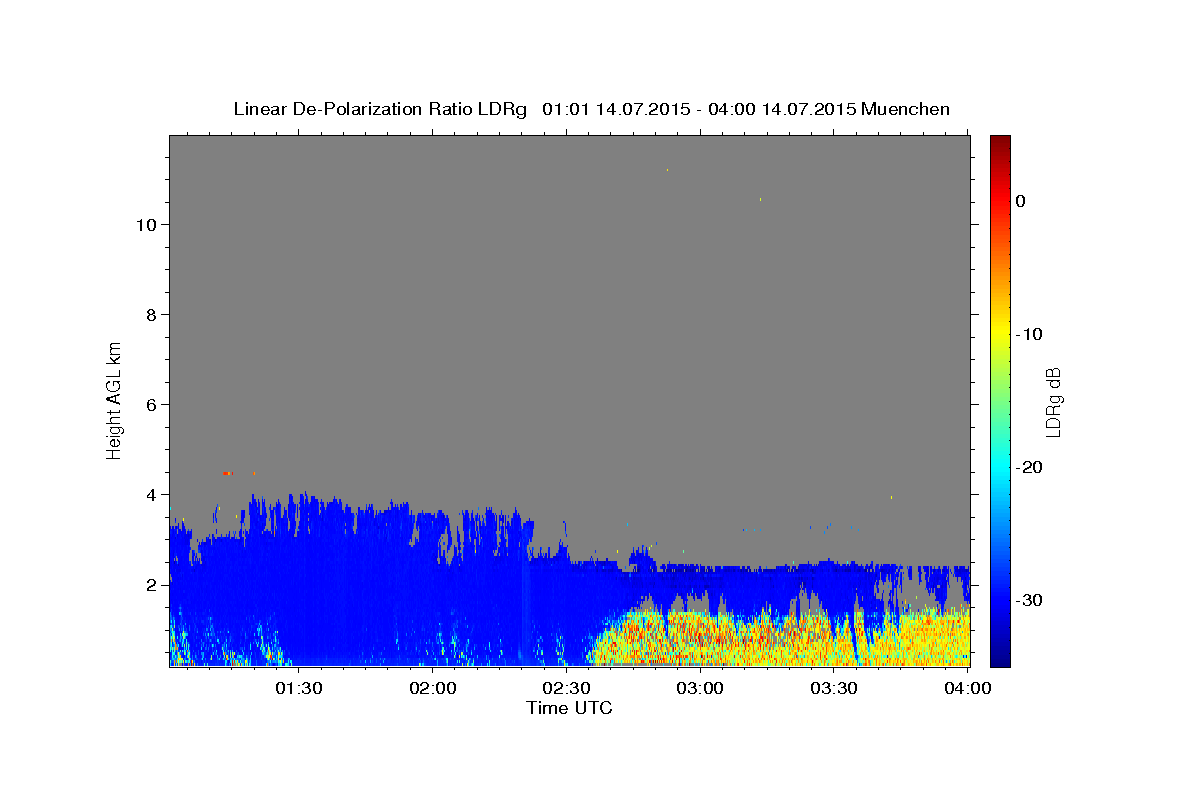
Task: Click the height tick label 2
Action: tap(150, 585)
